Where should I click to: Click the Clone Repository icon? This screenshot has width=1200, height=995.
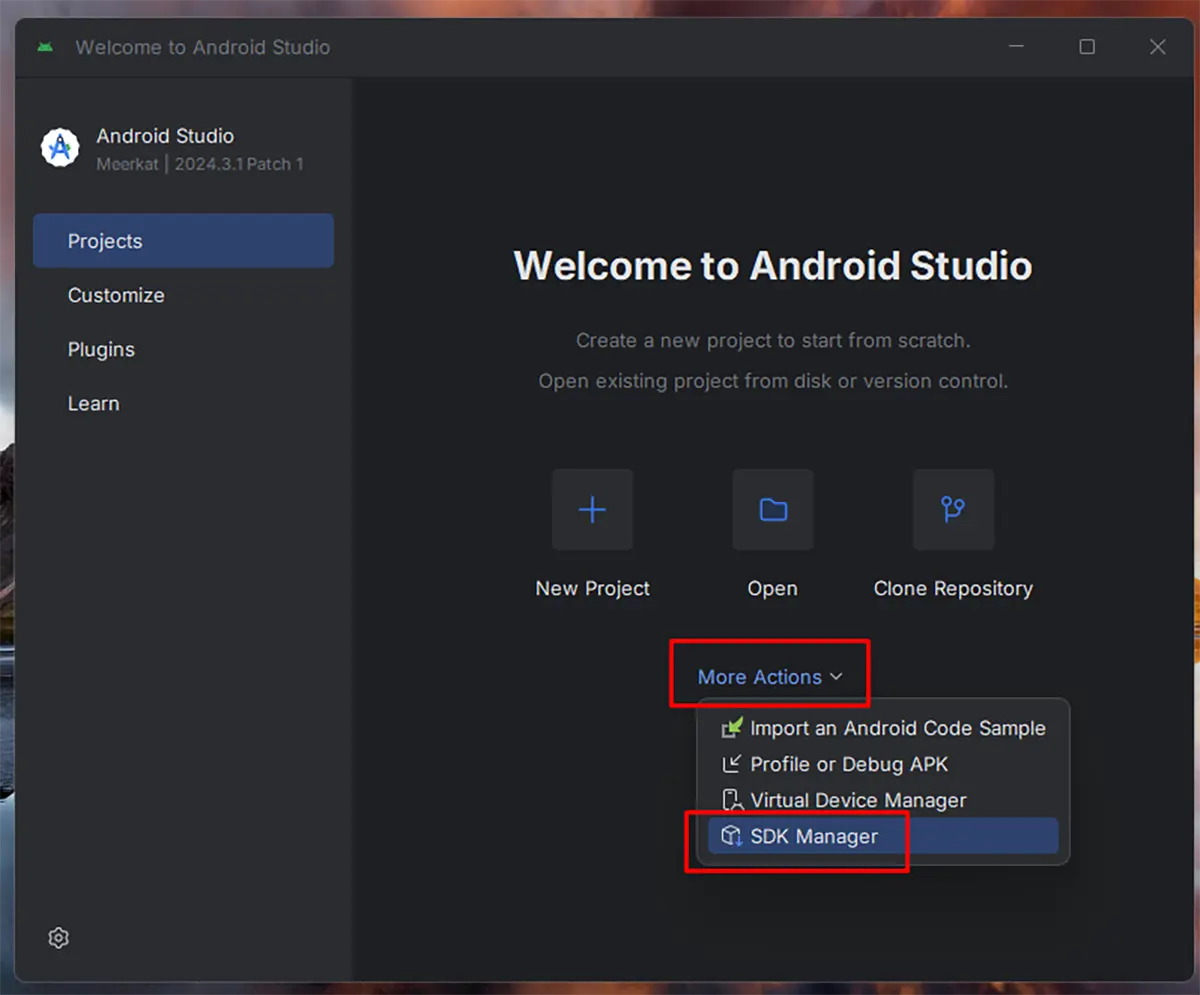point(952,510)
